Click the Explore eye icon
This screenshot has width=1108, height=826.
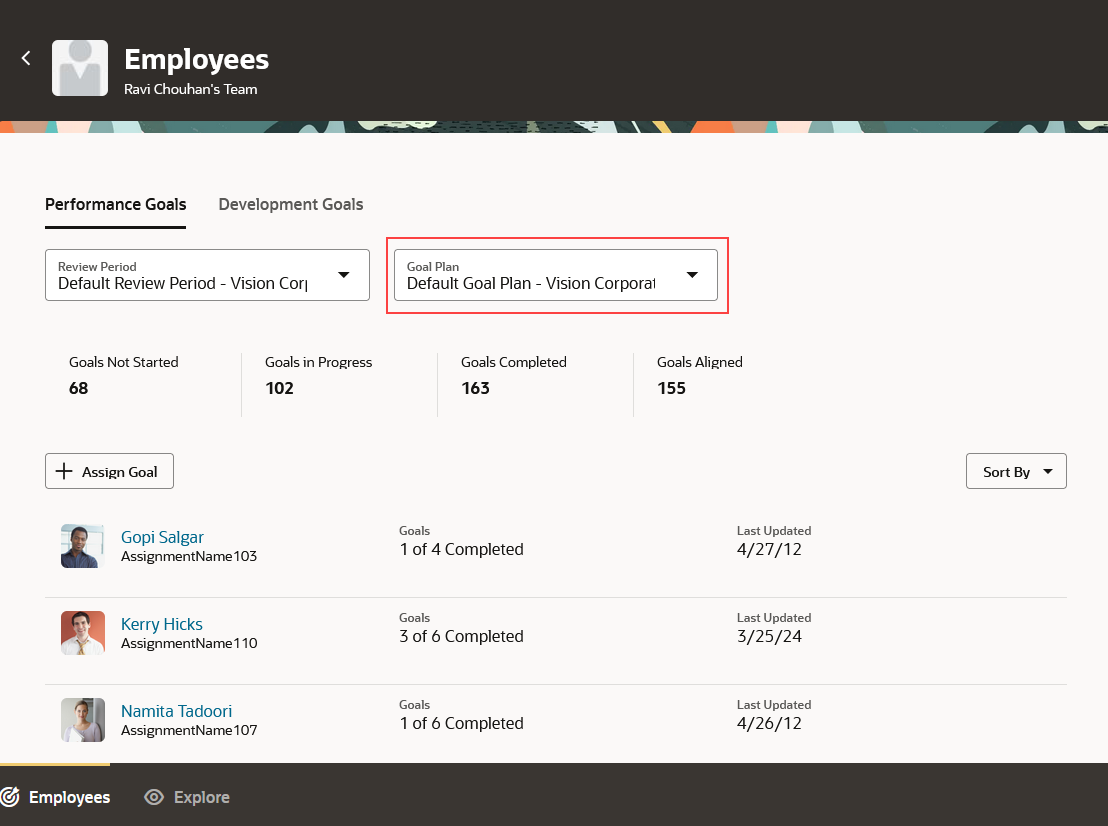coord(154,797)
